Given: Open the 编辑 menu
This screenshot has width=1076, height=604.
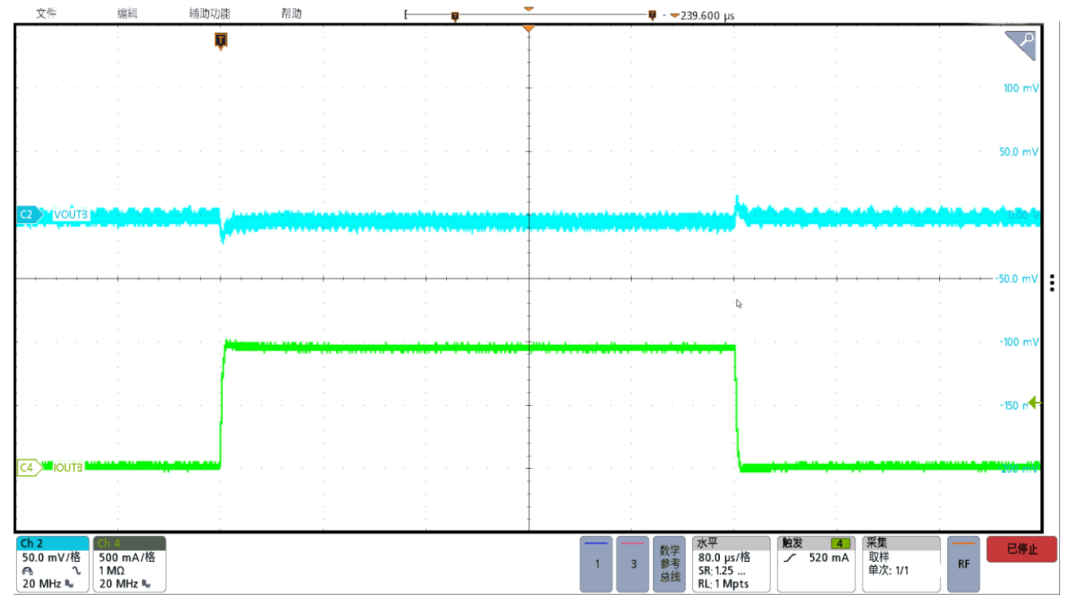Looking at the screenshot, I should tap(127, 13).
